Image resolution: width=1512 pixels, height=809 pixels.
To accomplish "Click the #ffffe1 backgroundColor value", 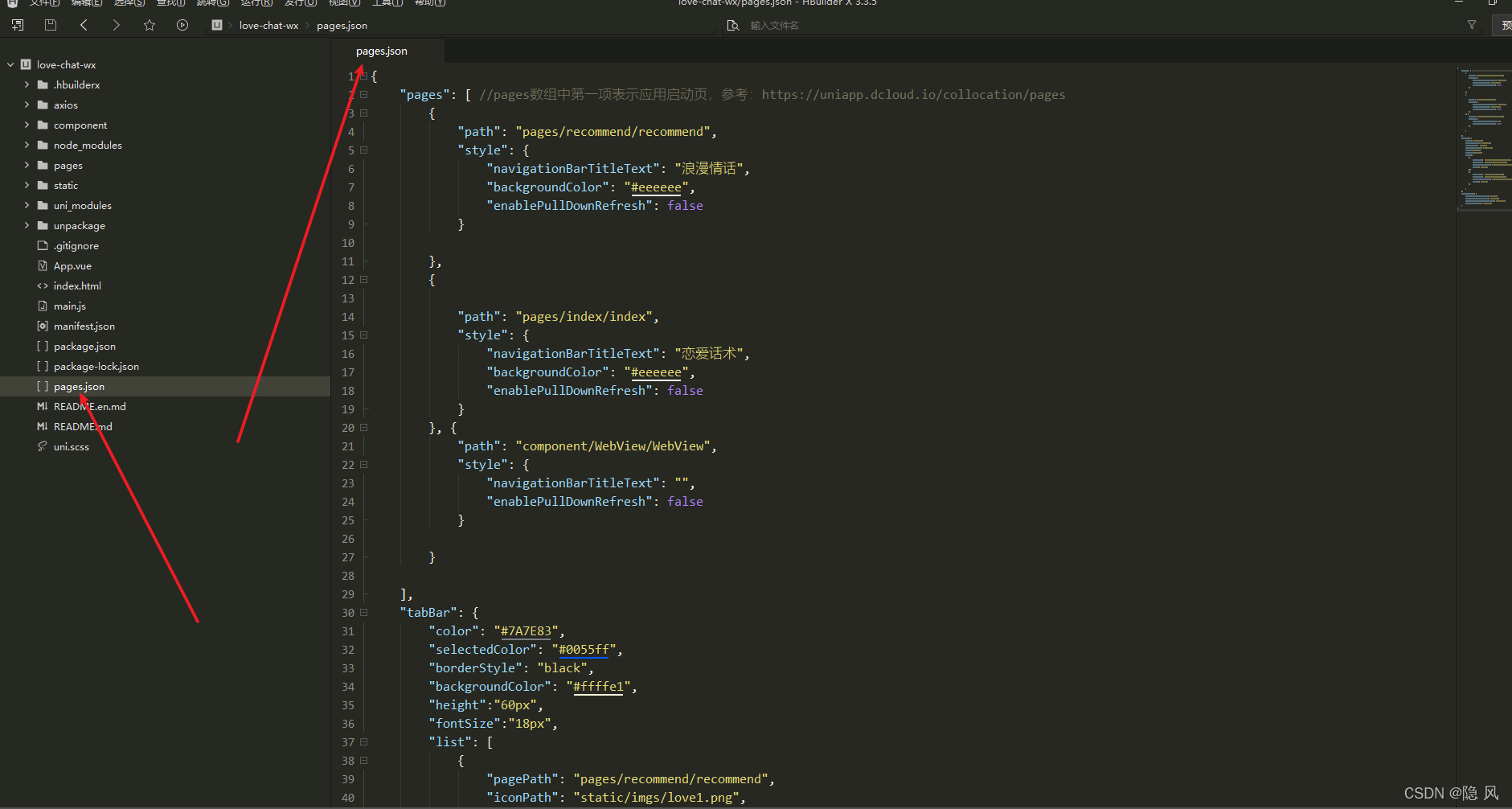I will (598, 687).
